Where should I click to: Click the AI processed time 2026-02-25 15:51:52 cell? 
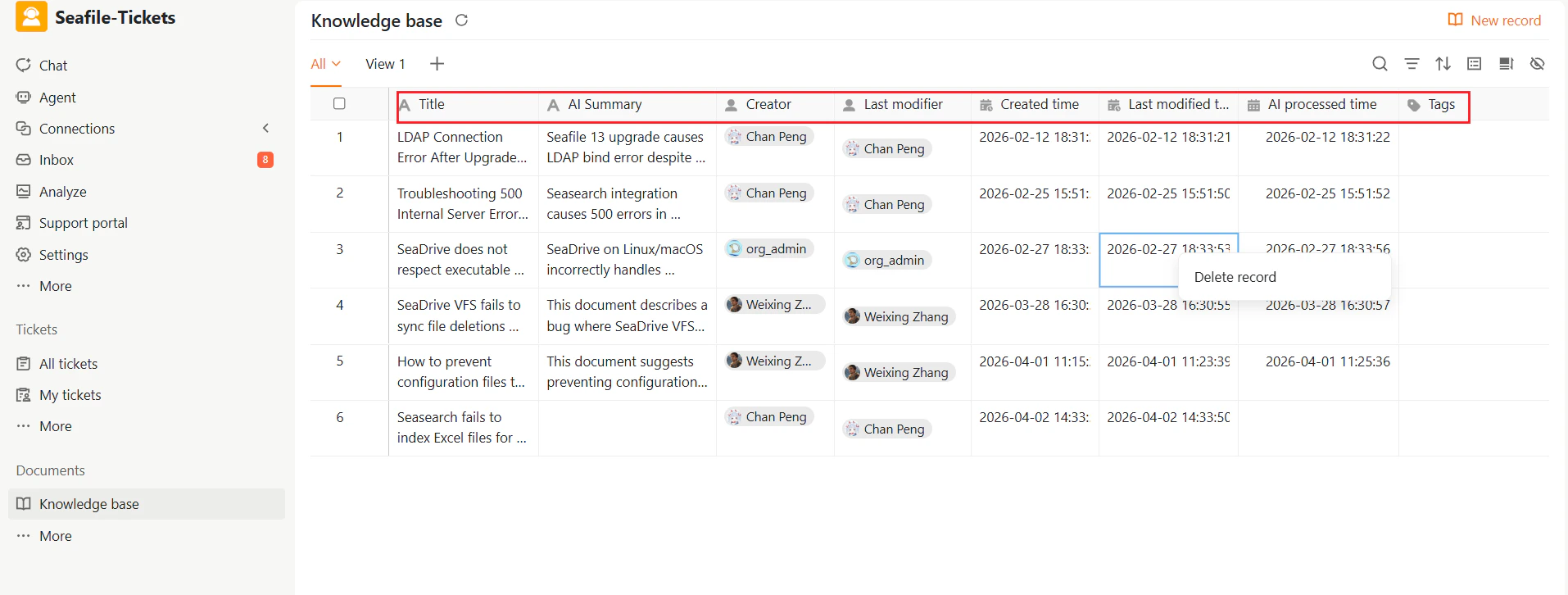point(1318,204)
